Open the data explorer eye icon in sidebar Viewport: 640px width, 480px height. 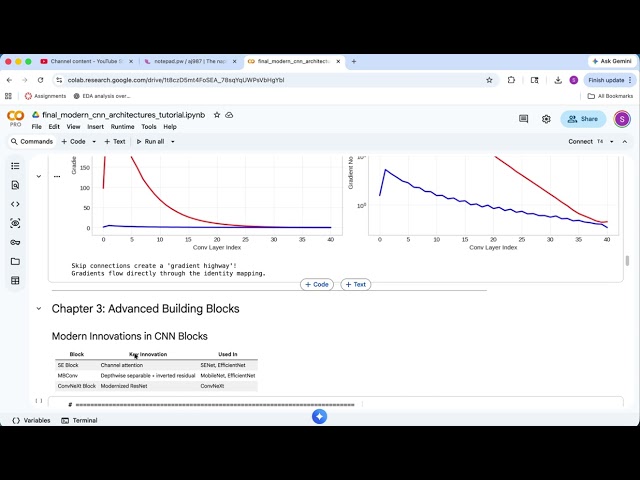pos(15,223)
